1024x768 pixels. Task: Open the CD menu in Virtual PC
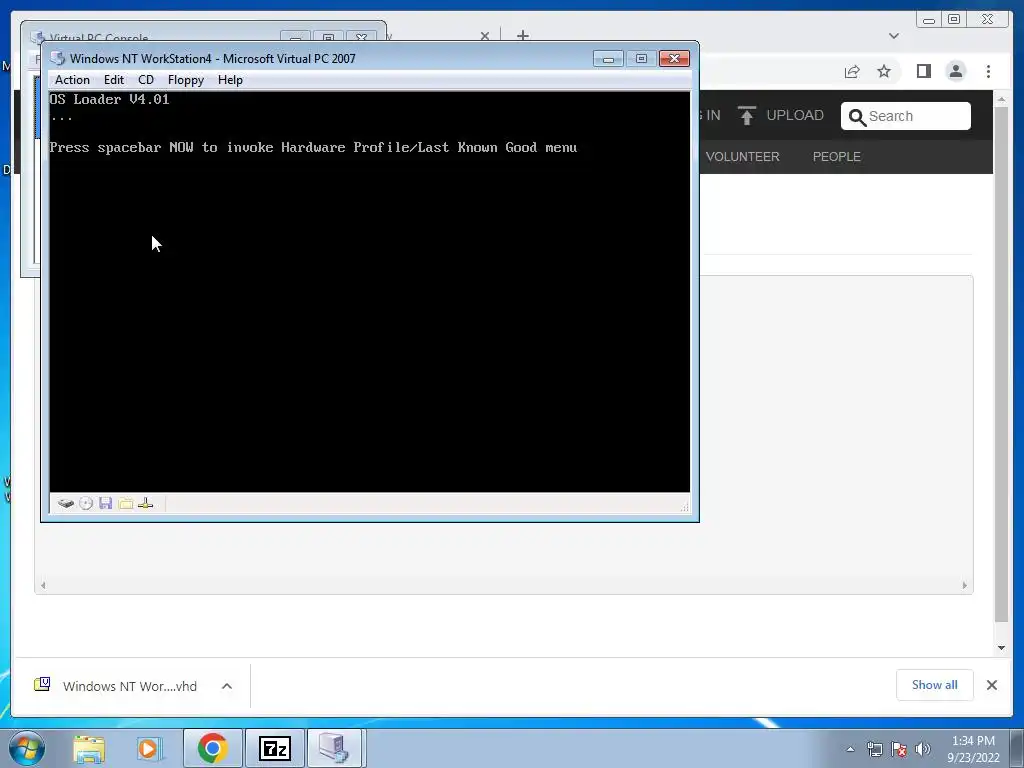point(146,80)
